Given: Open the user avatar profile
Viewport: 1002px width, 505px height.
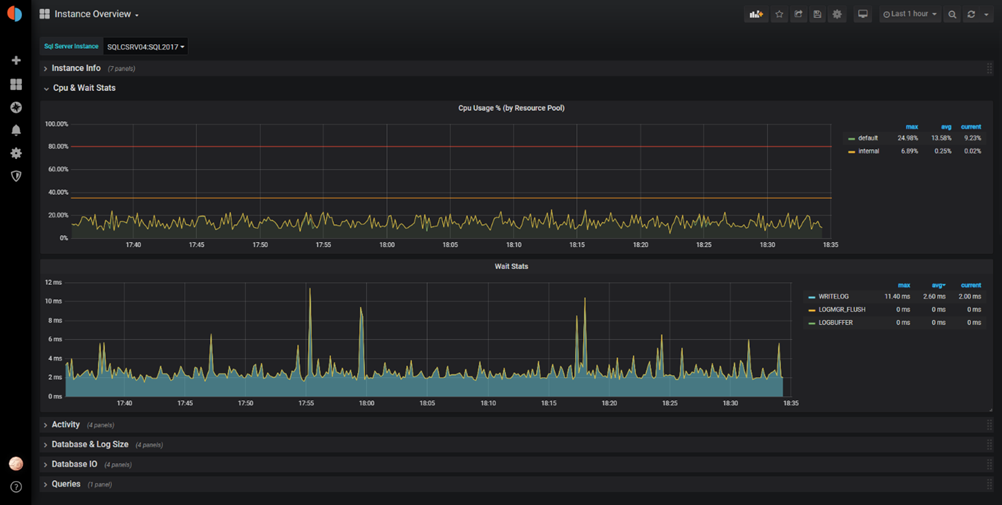Looking at the screenshot, I should [x=16, y=464].
